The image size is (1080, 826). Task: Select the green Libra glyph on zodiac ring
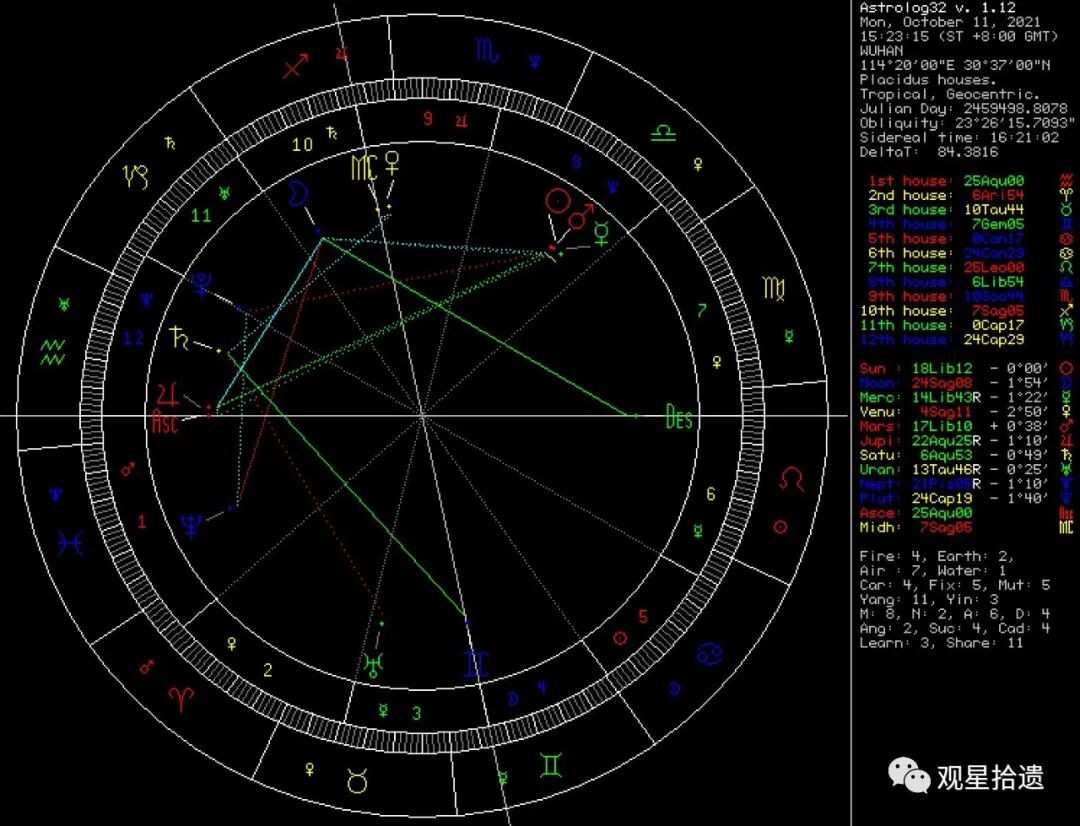(664, 132)
